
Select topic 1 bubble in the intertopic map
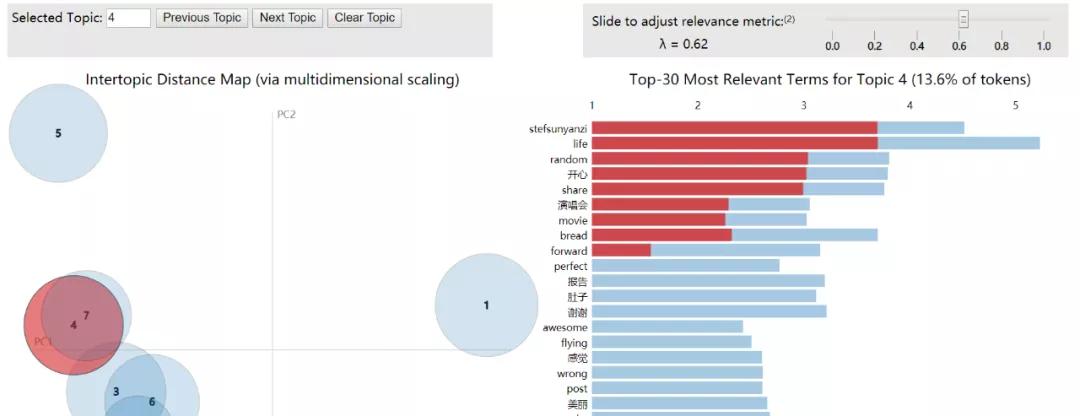point(486,305)
